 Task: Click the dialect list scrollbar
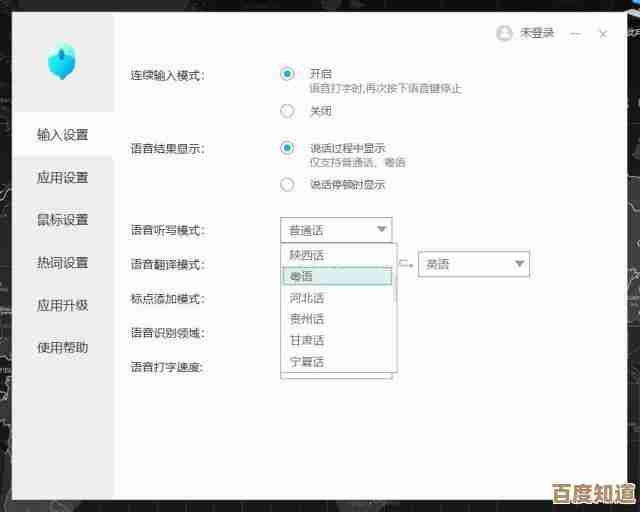click(395, 285)
